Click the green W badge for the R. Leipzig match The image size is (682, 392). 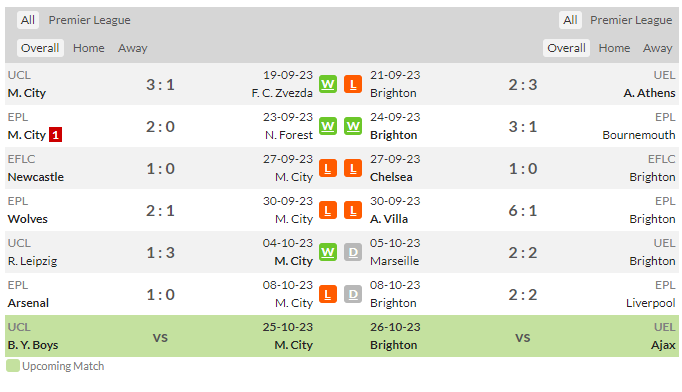328,252
